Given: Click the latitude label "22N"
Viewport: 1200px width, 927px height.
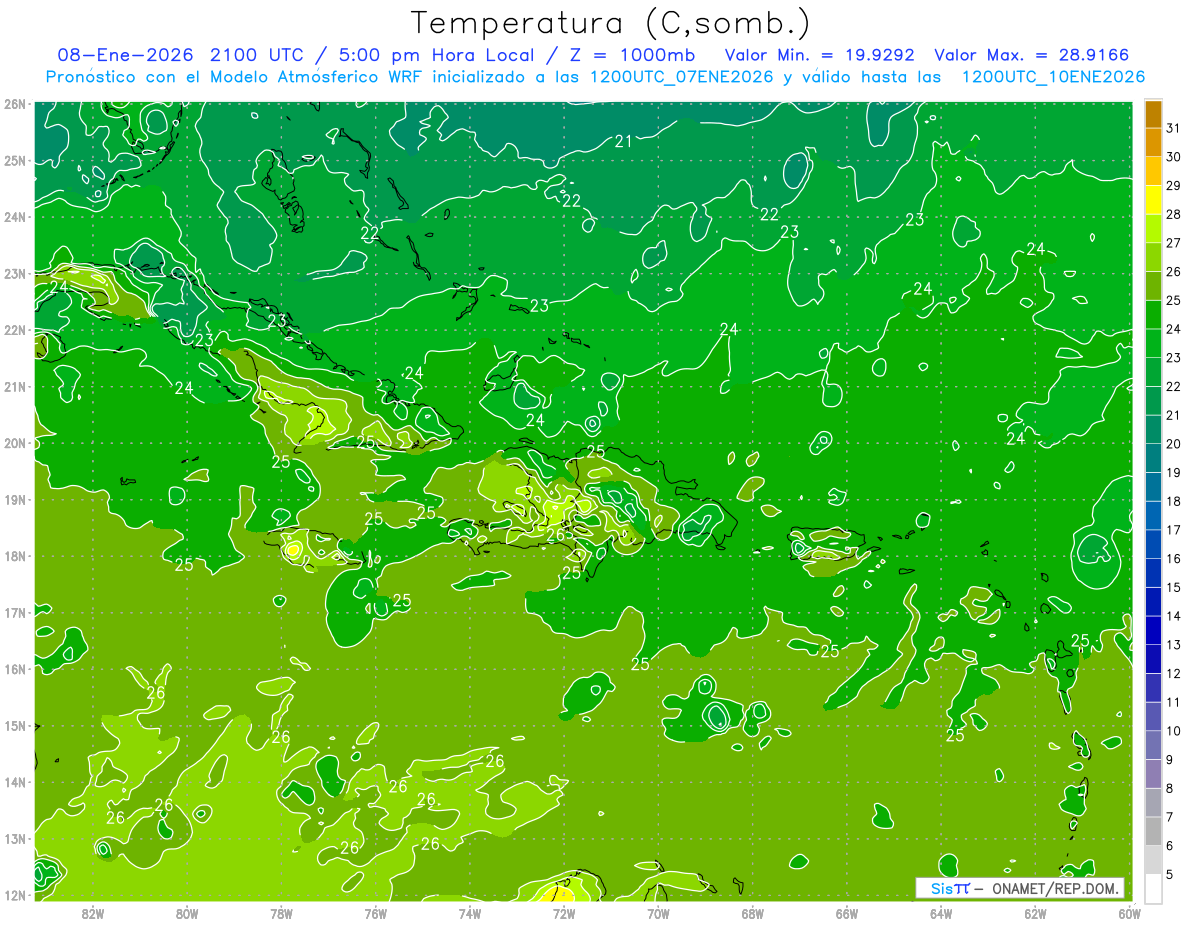Looking at the screenshot, I should click(x=14, y=330).
